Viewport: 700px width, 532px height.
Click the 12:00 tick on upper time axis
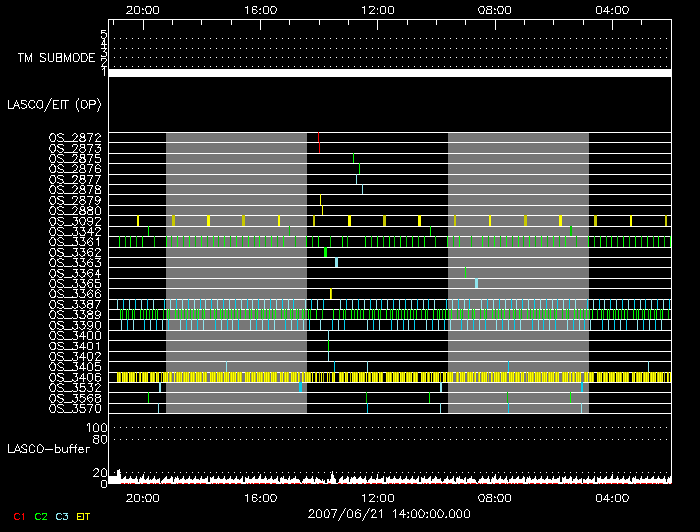(377, 9)
